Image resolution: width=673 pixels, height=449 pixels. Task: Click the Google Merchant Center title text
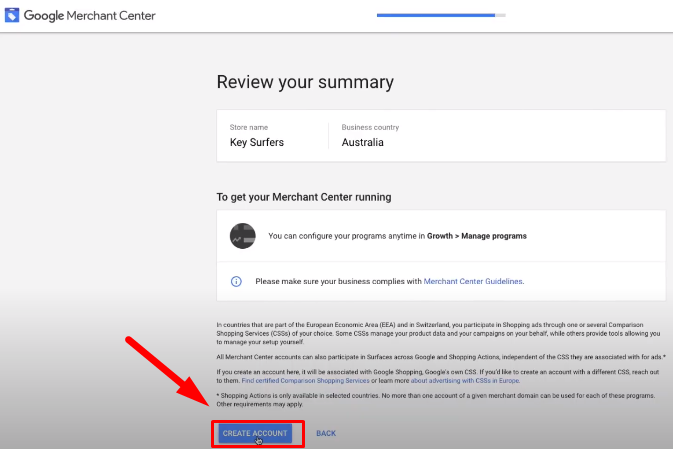point(89,16)
